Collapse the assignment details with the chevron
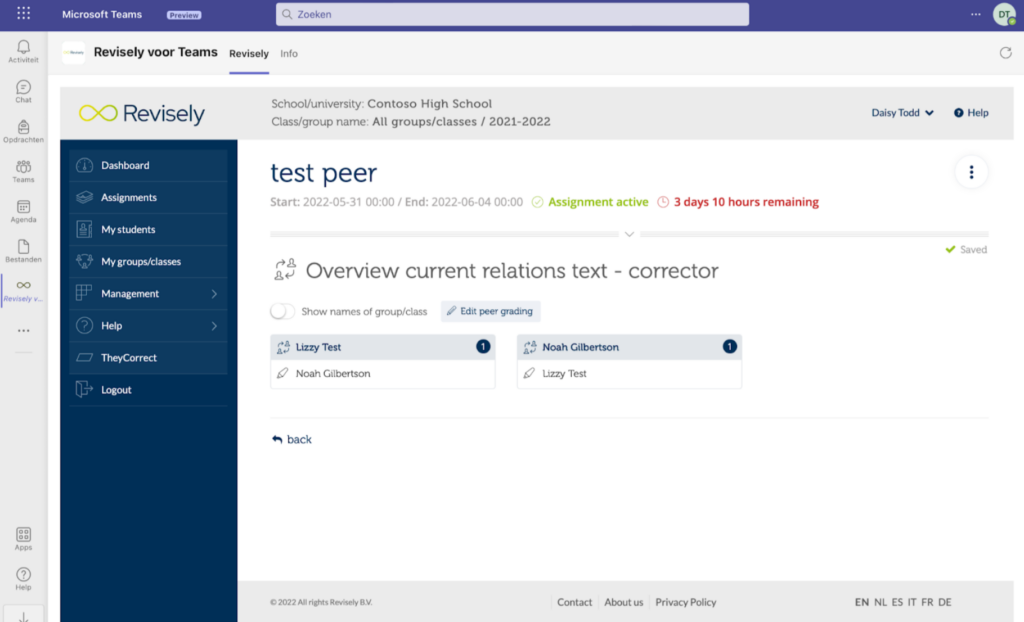 (x=630, y=232)
